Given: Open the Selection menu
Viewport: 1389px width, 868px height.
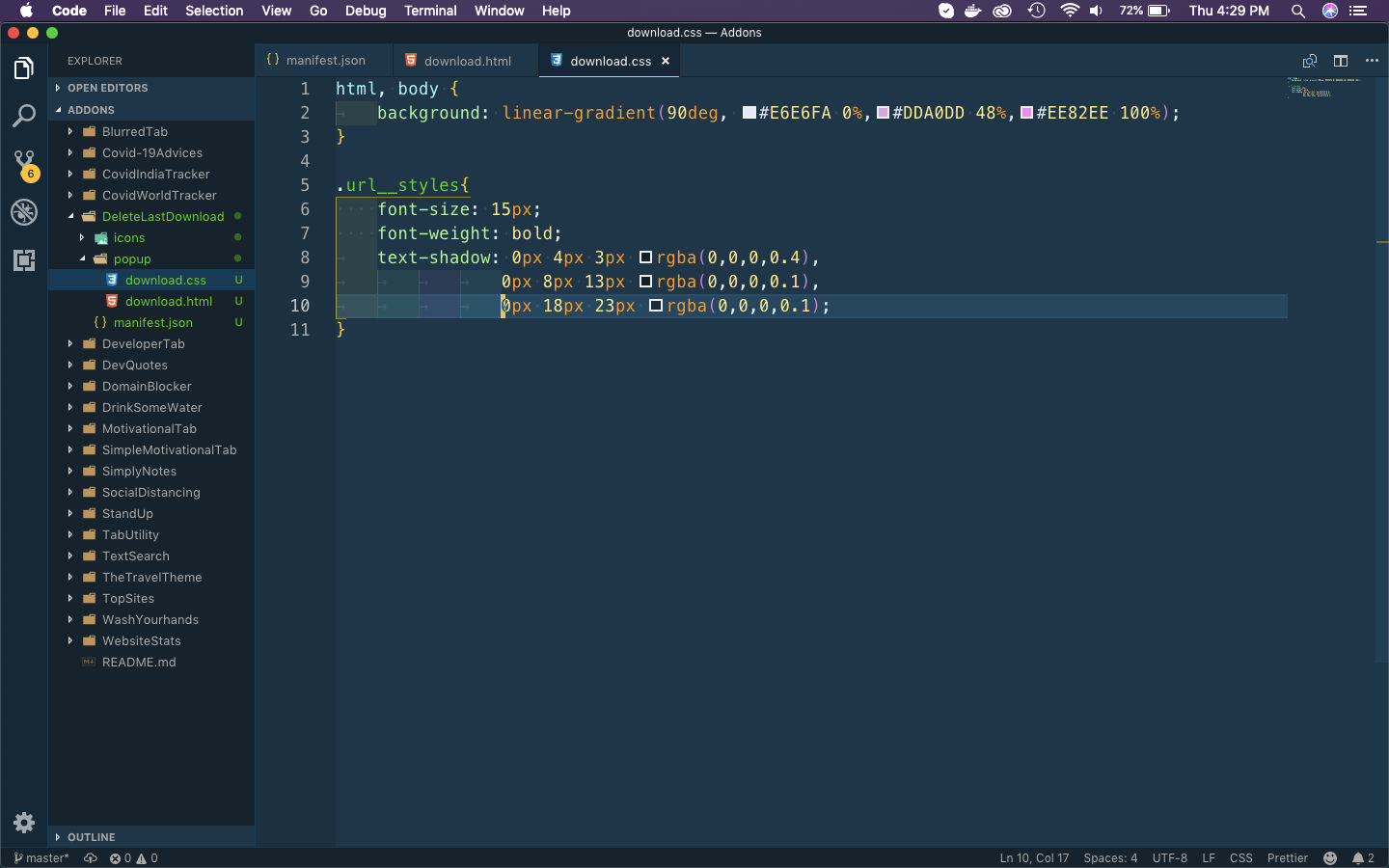Looking at the screenshot, I should pyautogui.click(x=214, y=11).
